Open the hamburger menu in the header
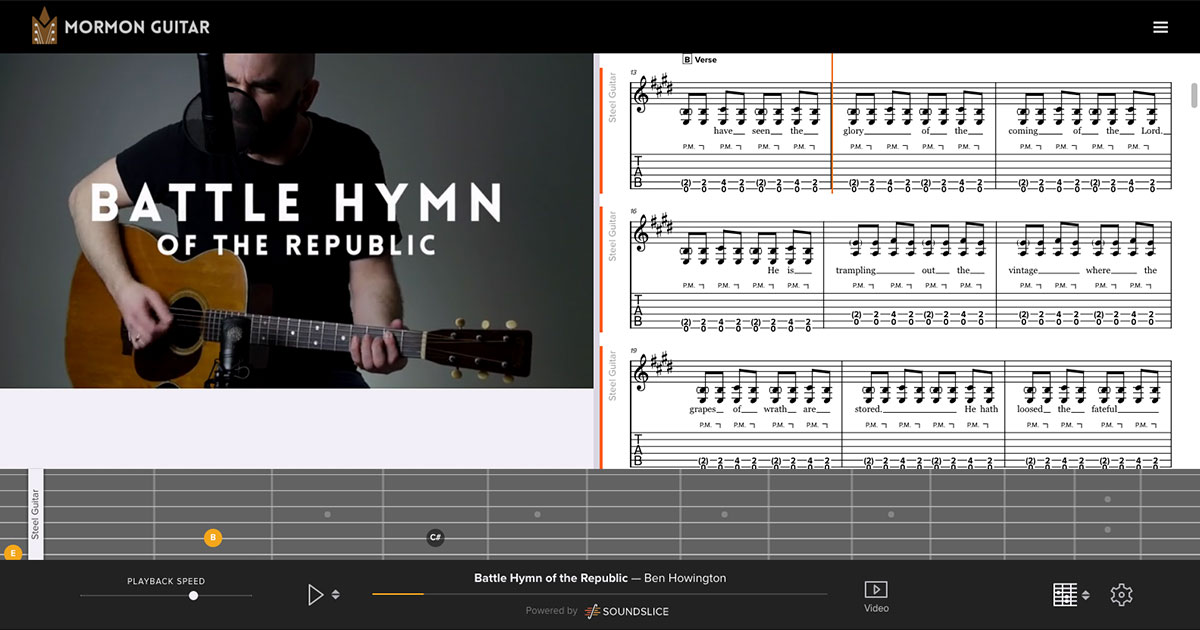 point(1160,27)
